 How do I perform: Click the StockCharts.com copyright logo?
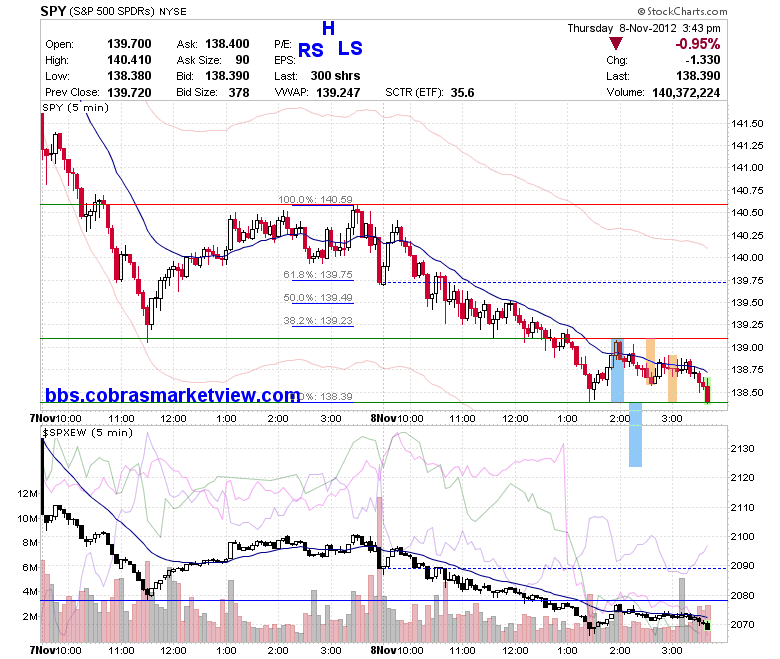tap(682, 11)
